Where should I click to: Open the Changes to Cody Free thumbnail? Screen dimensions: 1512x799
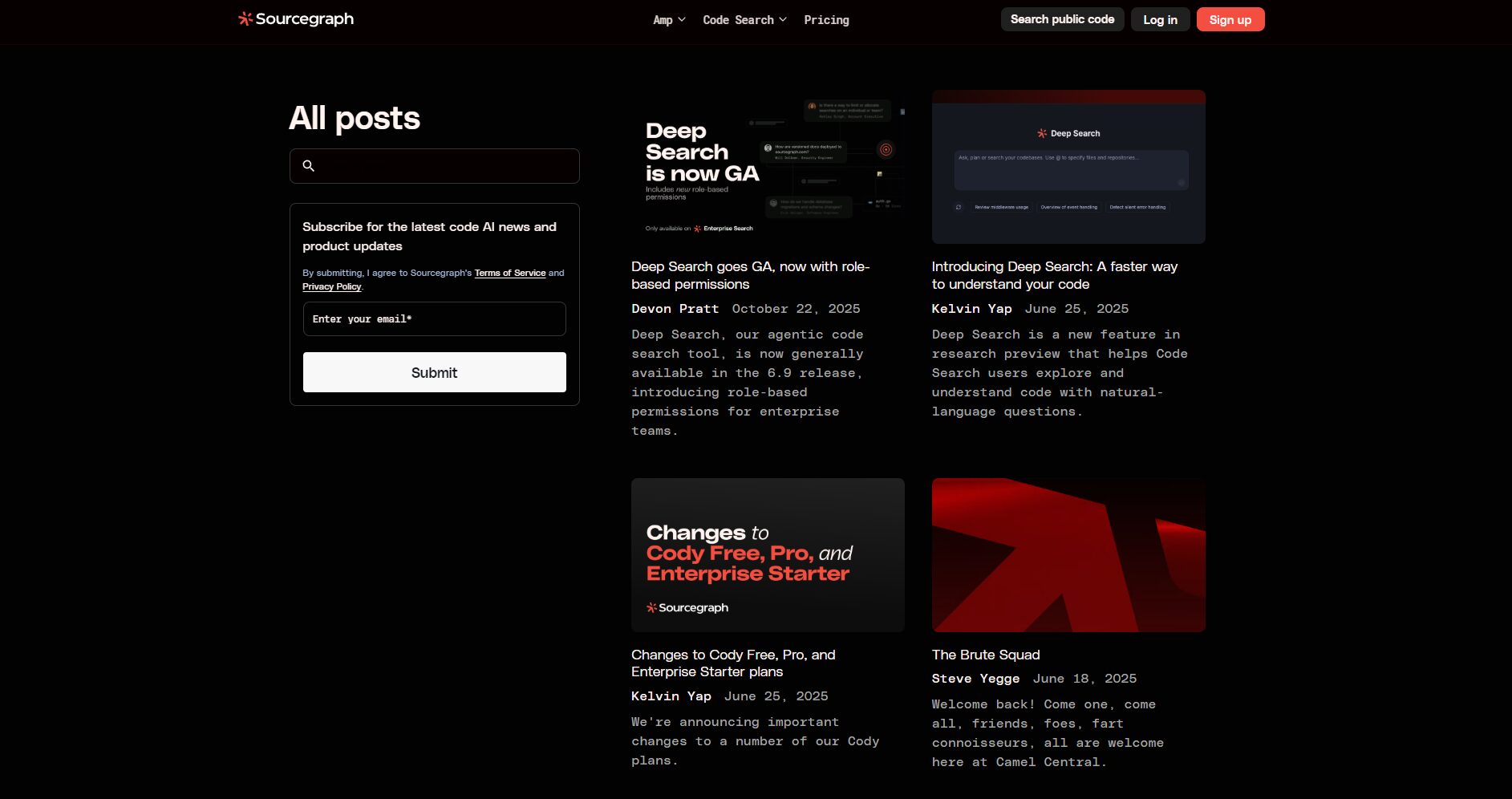tap(768, 555)
